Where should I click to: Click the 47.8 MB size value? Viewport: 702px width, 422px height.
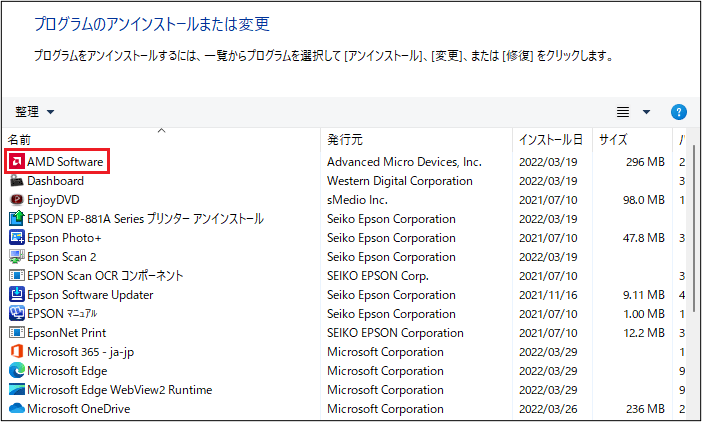pyautogui.click(x=644, y=238)
